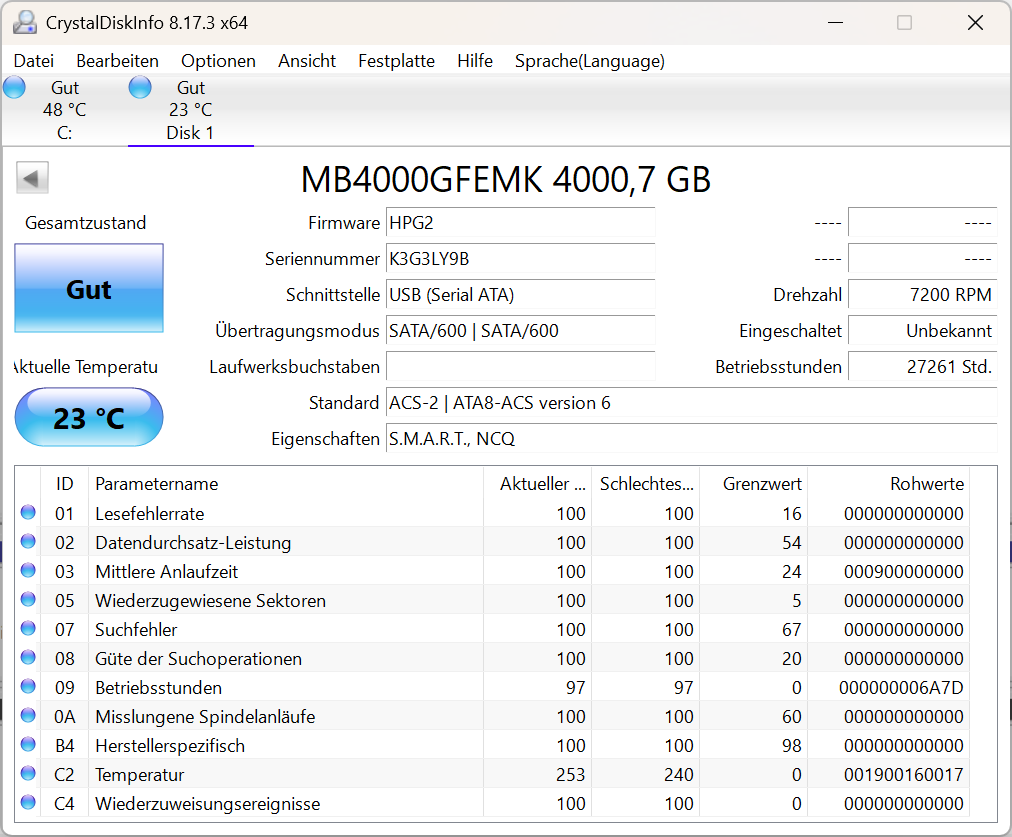Image resolution: width=1012 pixels, height=837 pixels.
Task: Switch to the C: drive tab
Action: coord(64,110)
